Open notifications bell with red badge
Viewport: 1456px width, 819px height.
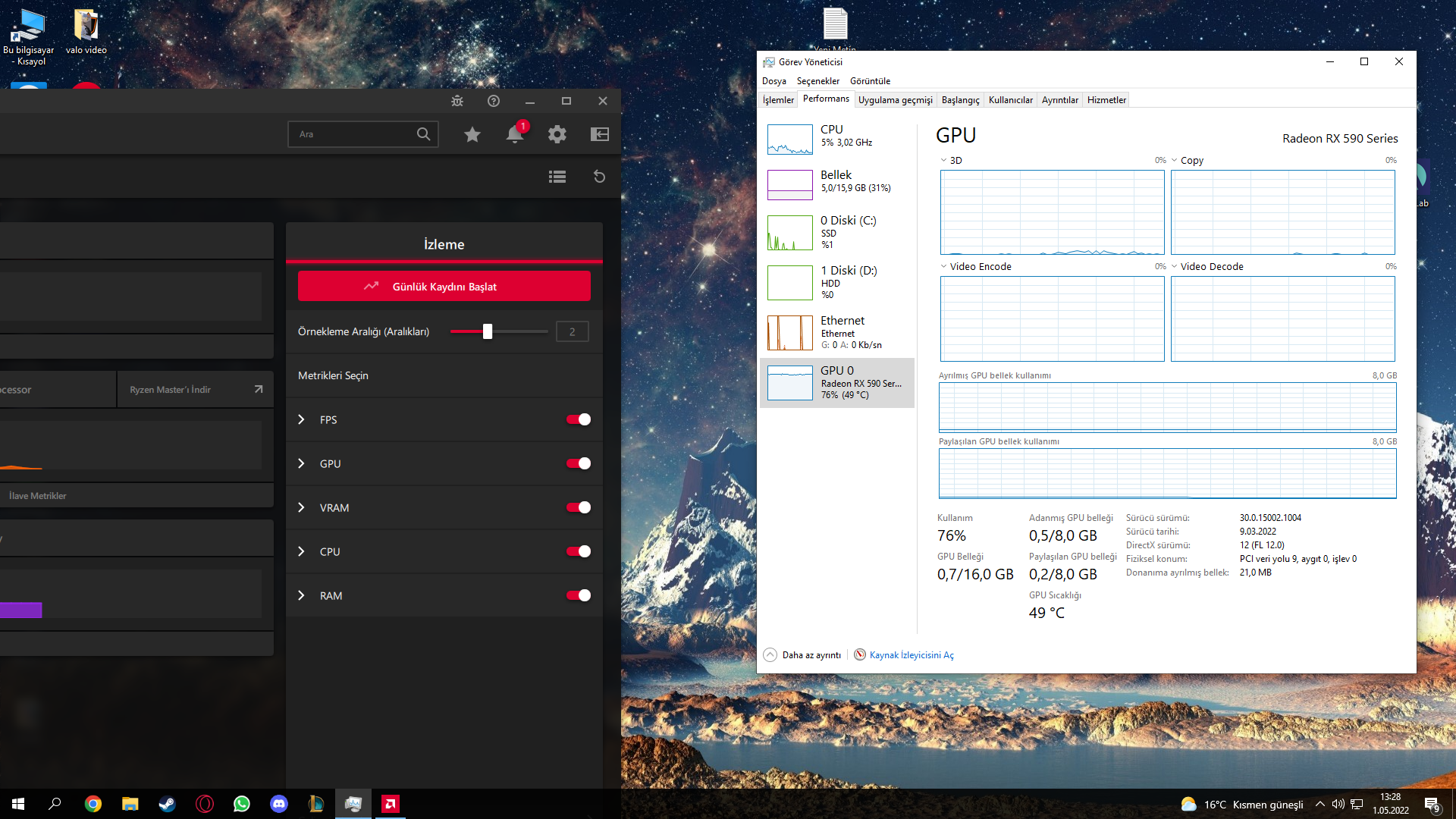(515, 134)
